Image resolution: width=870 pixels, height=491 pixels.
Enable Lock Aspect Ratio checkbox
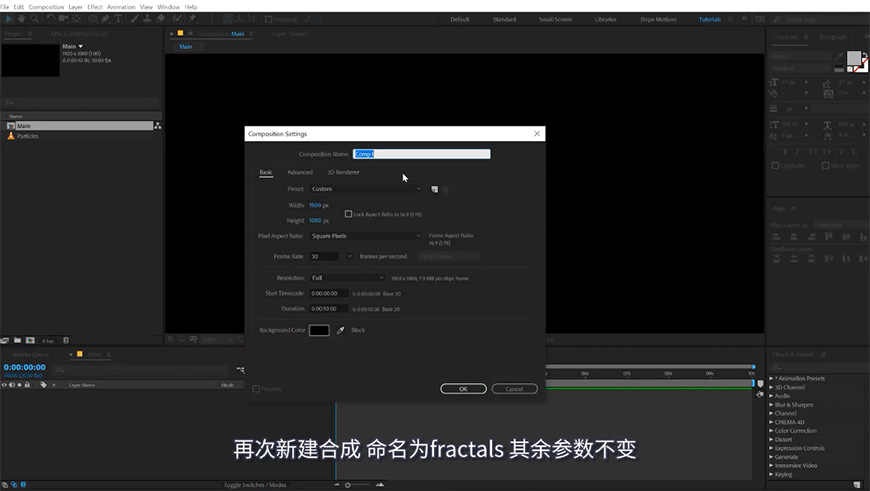coord(348,214)
